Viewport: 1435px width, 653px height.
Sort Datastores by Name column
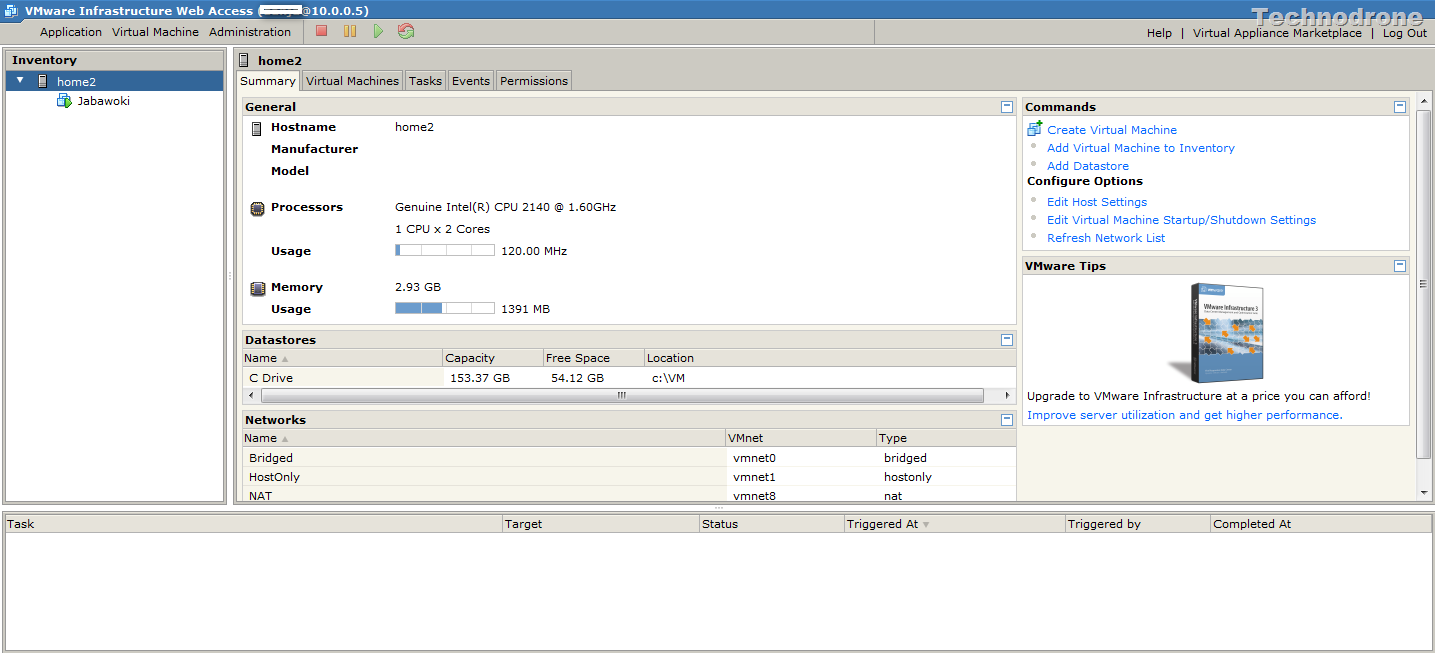coord(342,358)
